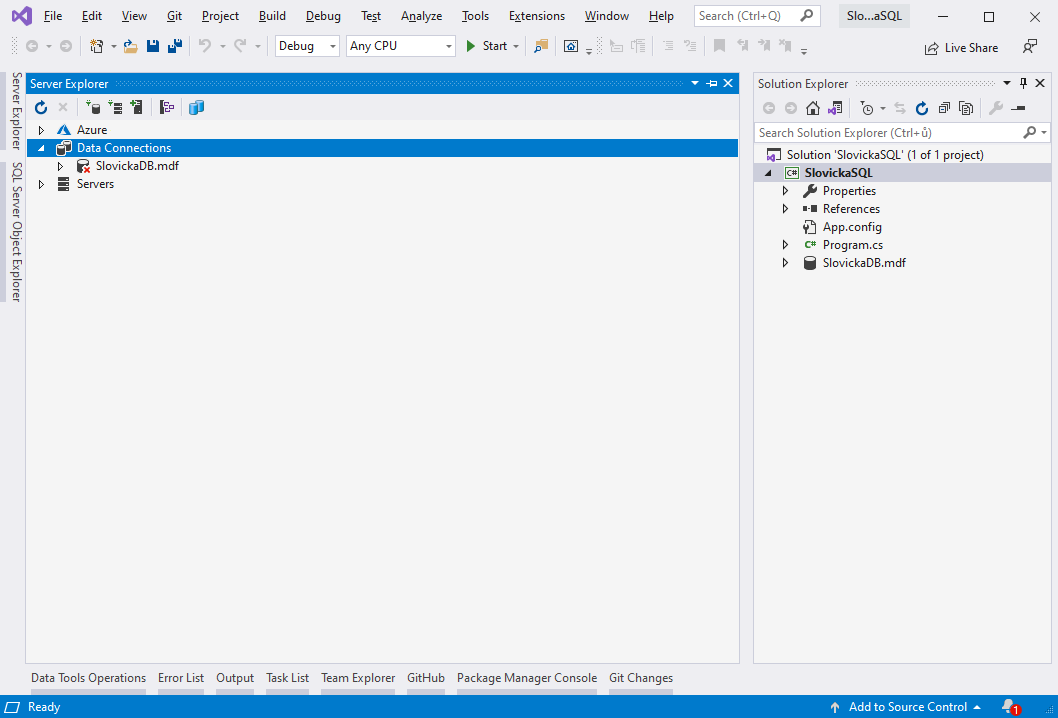Expand Program.cs in Solution Explorer
The width and height of the screenshot is (1058, 718).
pos(785,245)
